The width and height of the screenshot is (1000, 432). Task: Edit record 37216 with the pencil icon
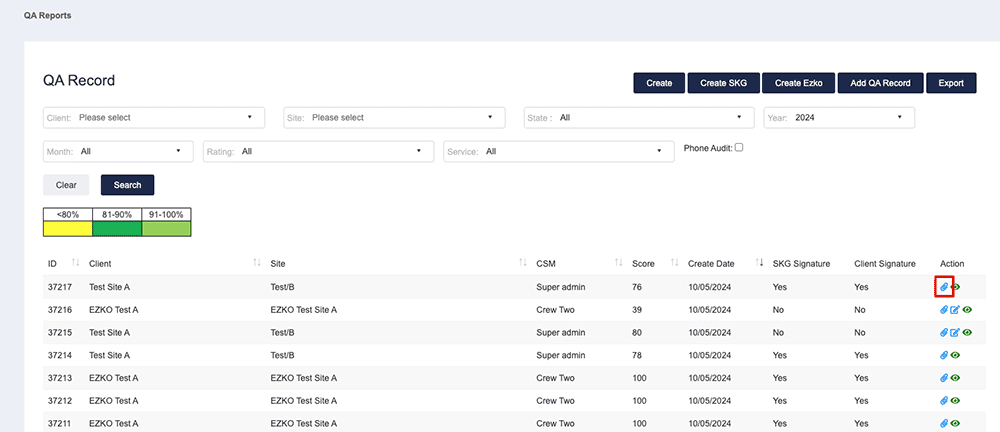pos(955,310)
